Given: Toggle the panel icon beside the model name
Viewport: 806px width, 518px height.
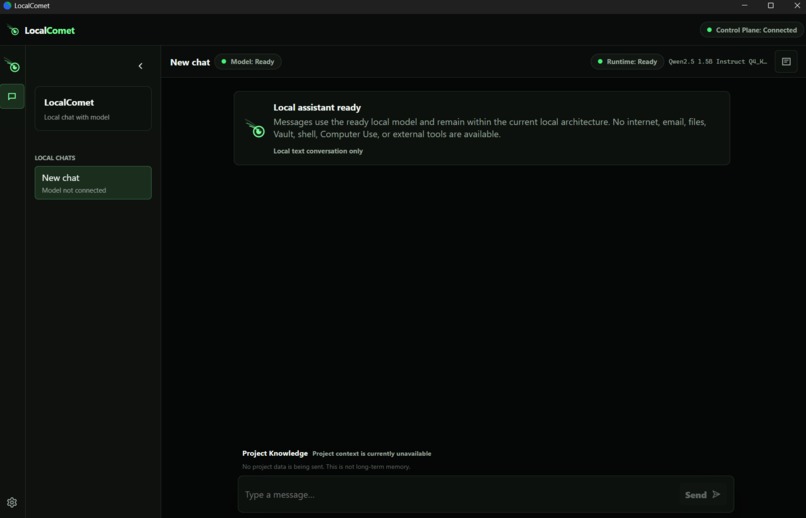Looking at the screenshot, I should pos(786,62).
